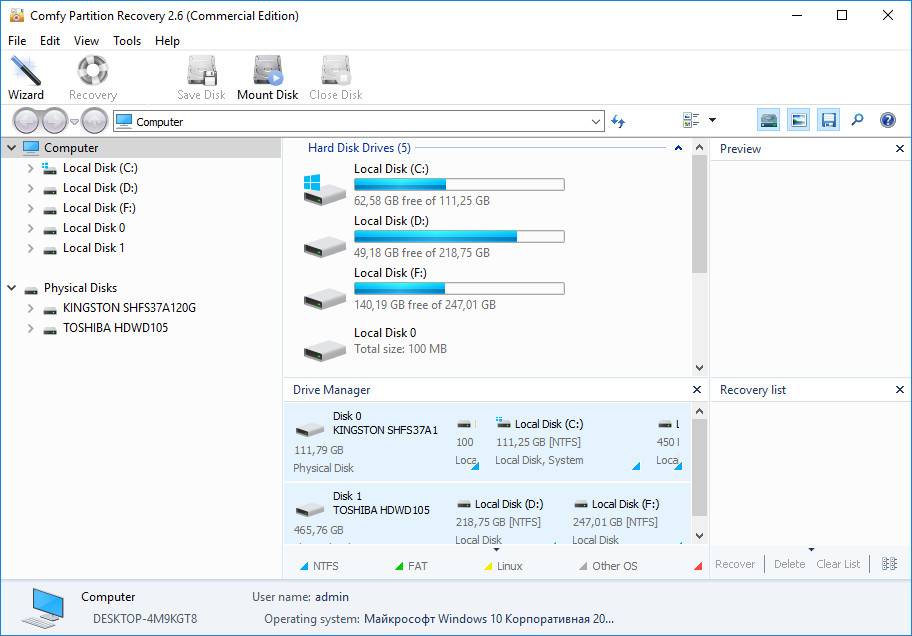Open the view mode dropdown arrow
Image resolution: width=912 pixels, height=636 pixels.
click(x=712, y=120)
